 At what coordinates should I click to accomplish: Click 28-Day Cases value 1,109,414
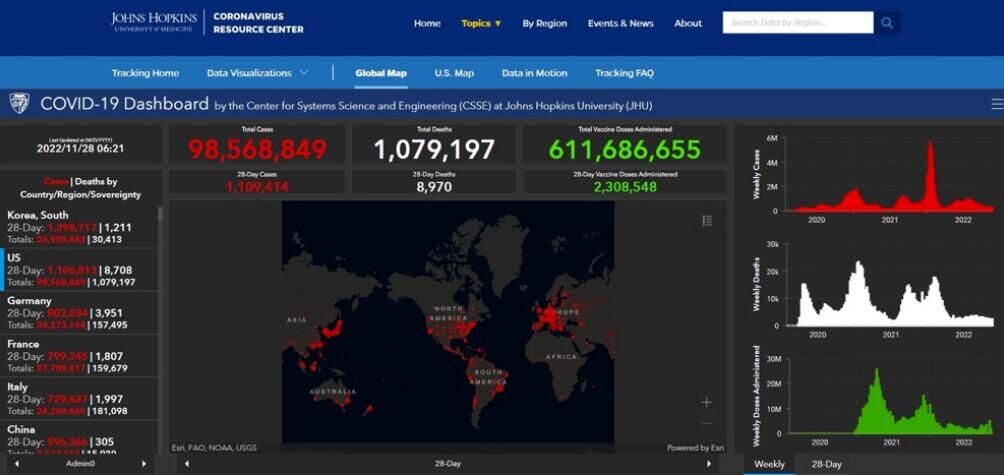(257, 186)
